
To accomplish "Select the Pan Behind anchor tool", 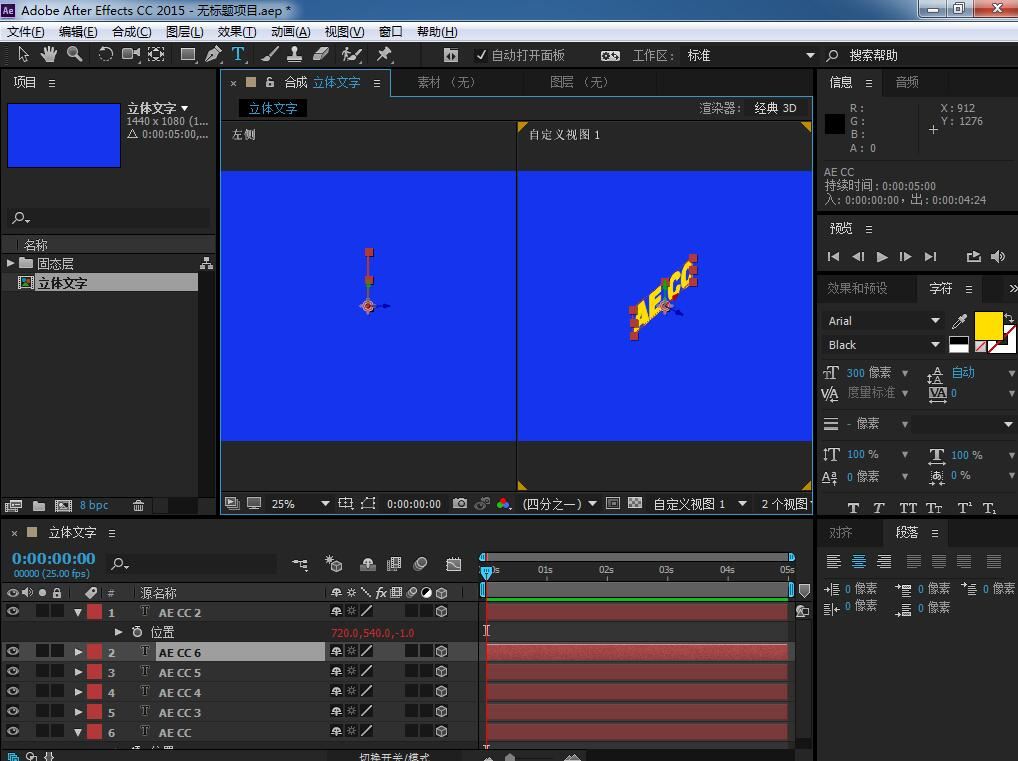I will point(156,55).
